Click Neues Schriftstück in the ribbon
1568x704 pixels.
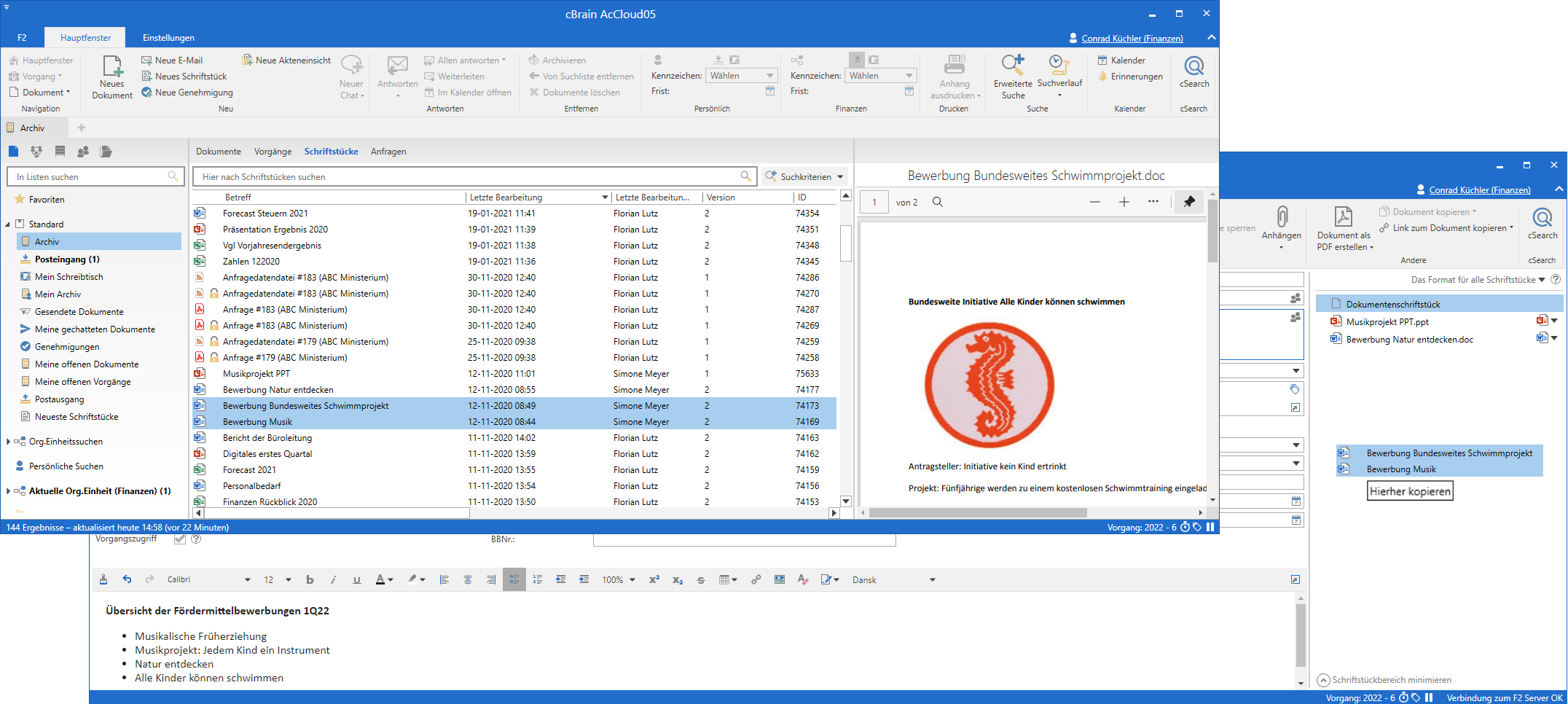pos(184,76)
